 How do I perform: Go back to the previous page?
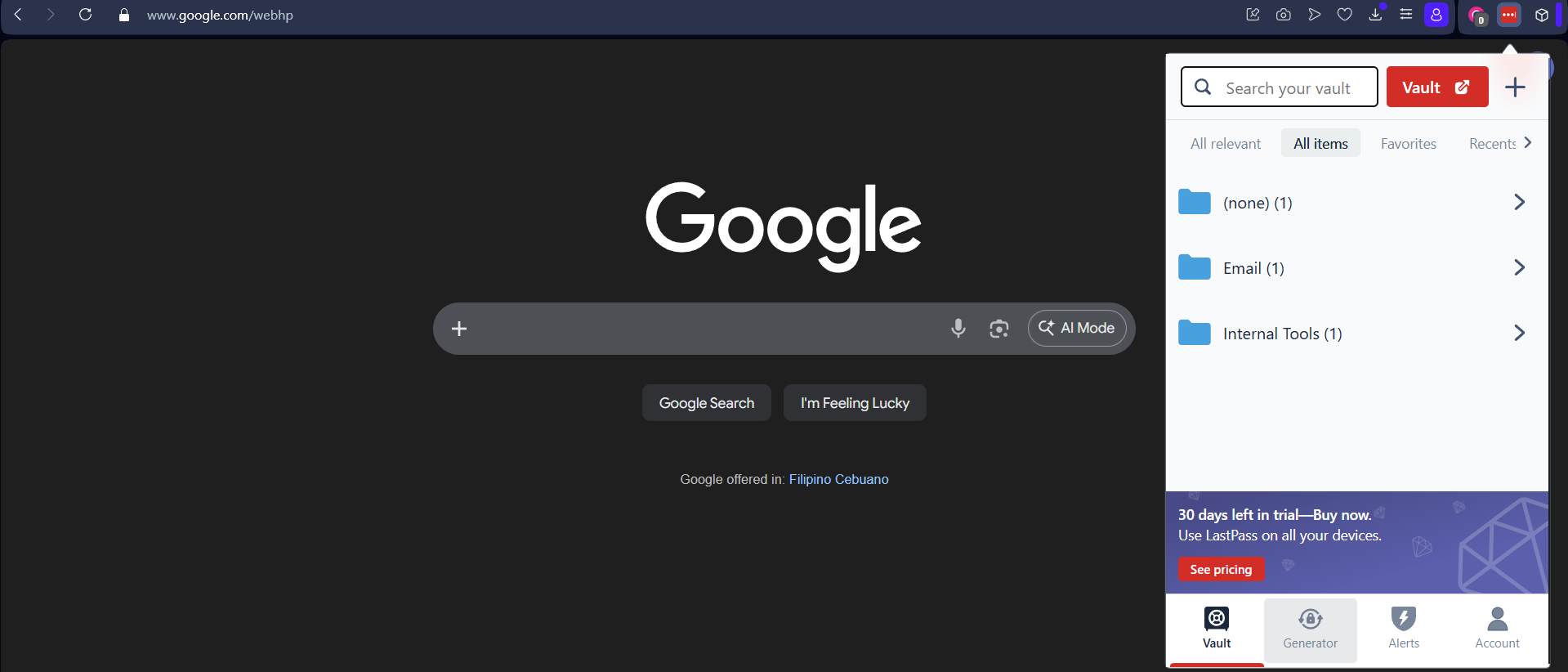[x=18, y=15]
